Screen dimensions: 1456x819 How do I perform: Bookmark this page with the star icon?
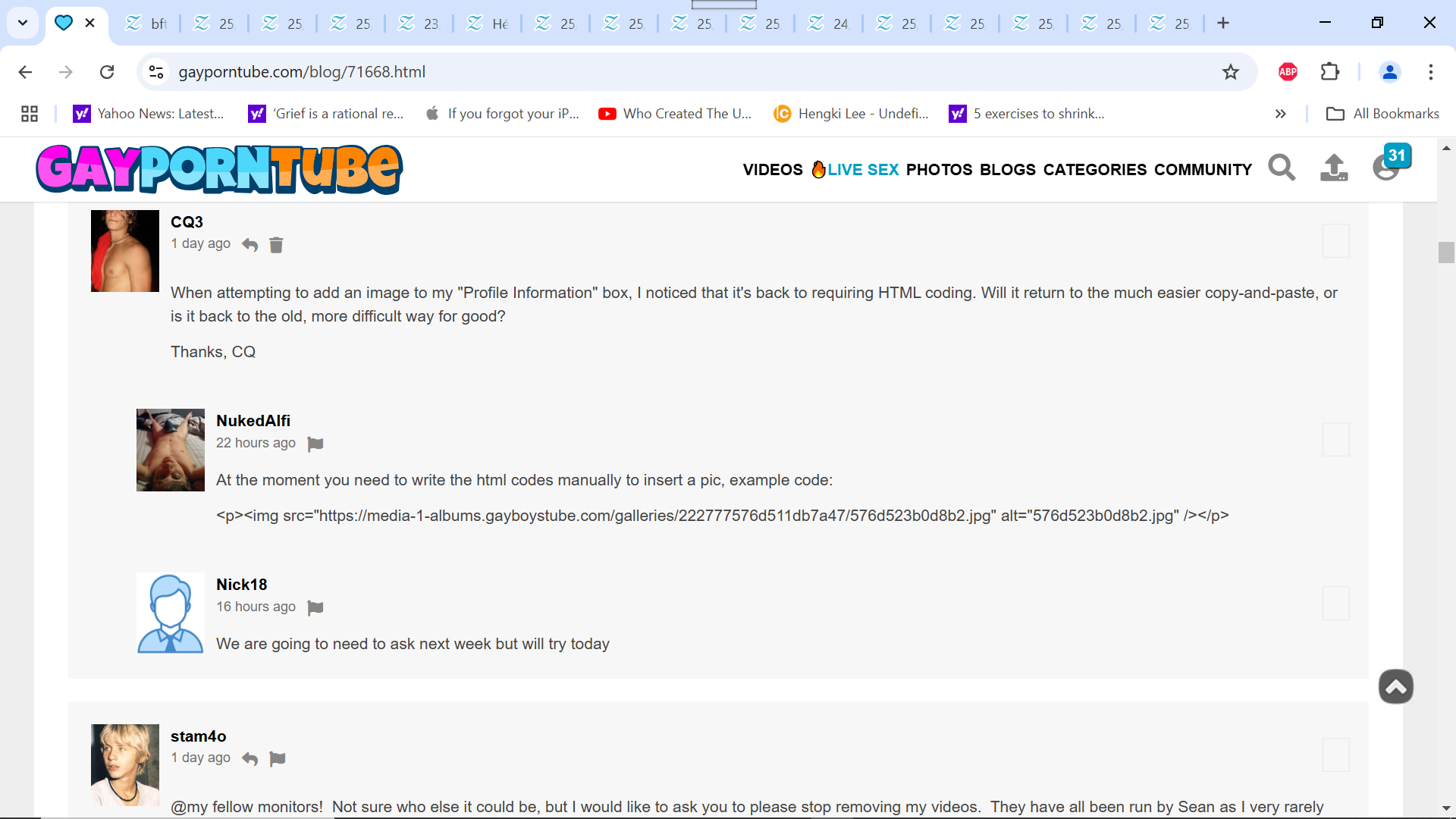[x=1230, y=72]
